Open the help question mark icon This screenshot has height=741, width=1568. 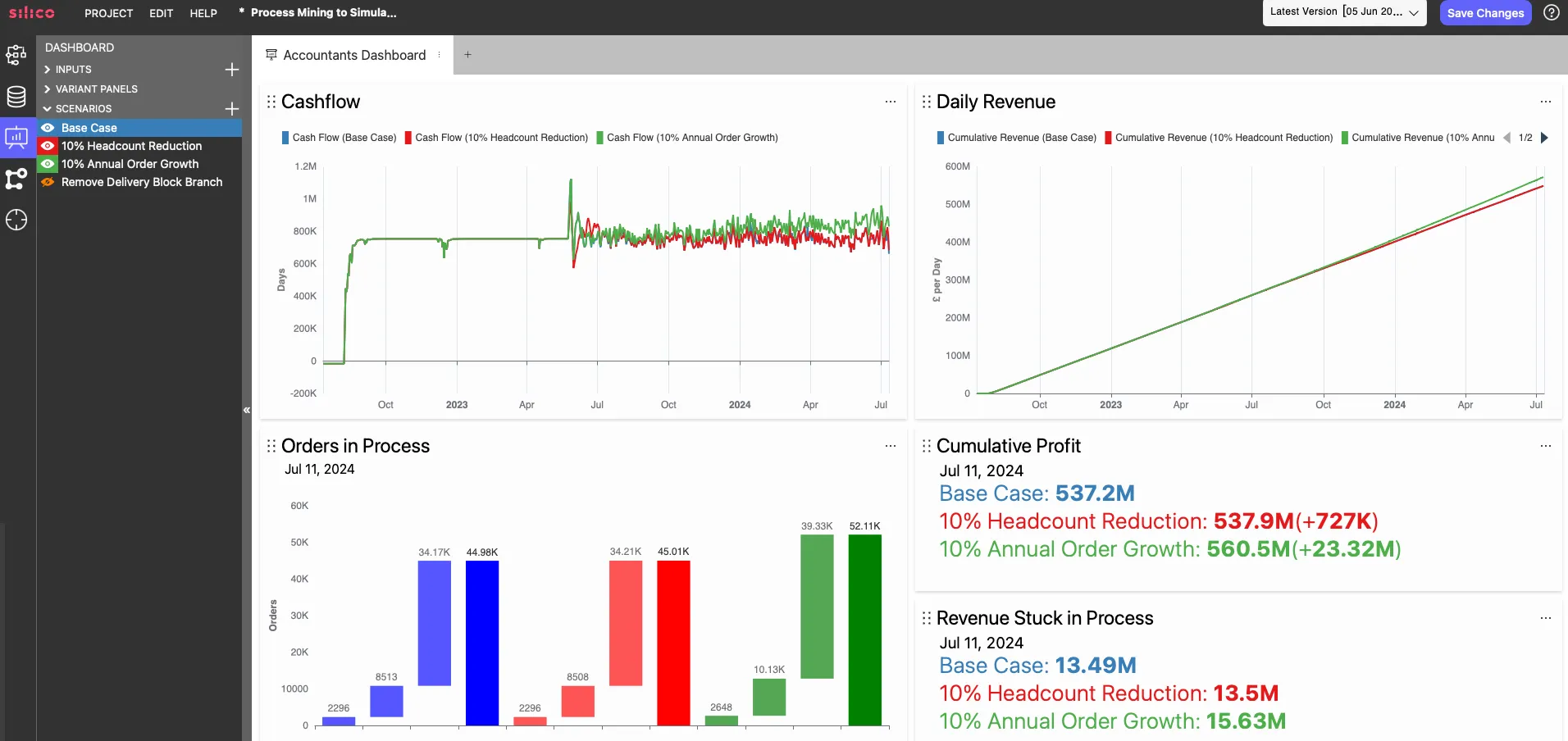(1551, 12)
